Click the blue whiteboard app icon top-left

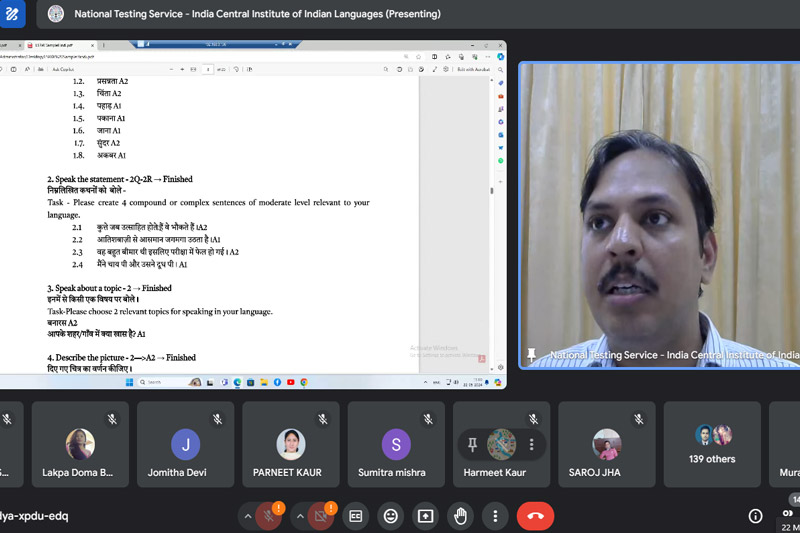(x=12, y=14)
